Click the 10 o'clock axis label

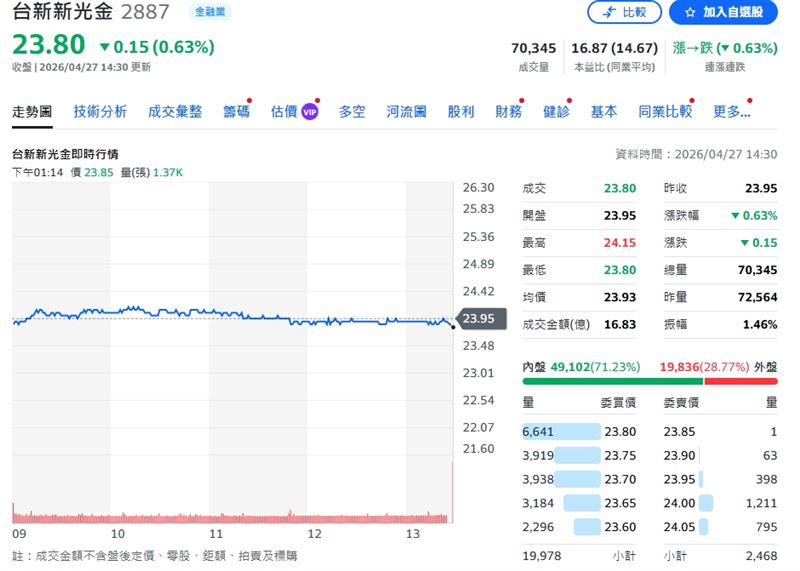coord(118,534)
